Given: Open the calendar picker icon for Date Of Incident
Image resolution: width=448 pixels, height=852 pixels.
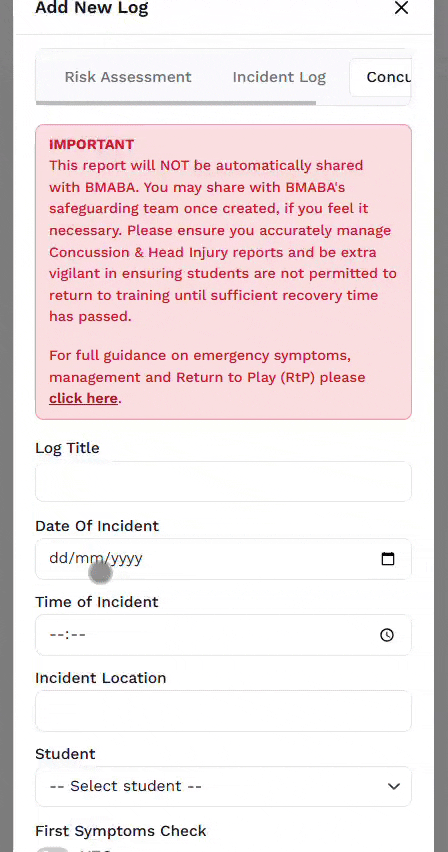Looking at the screenshot, I should 388,559.
